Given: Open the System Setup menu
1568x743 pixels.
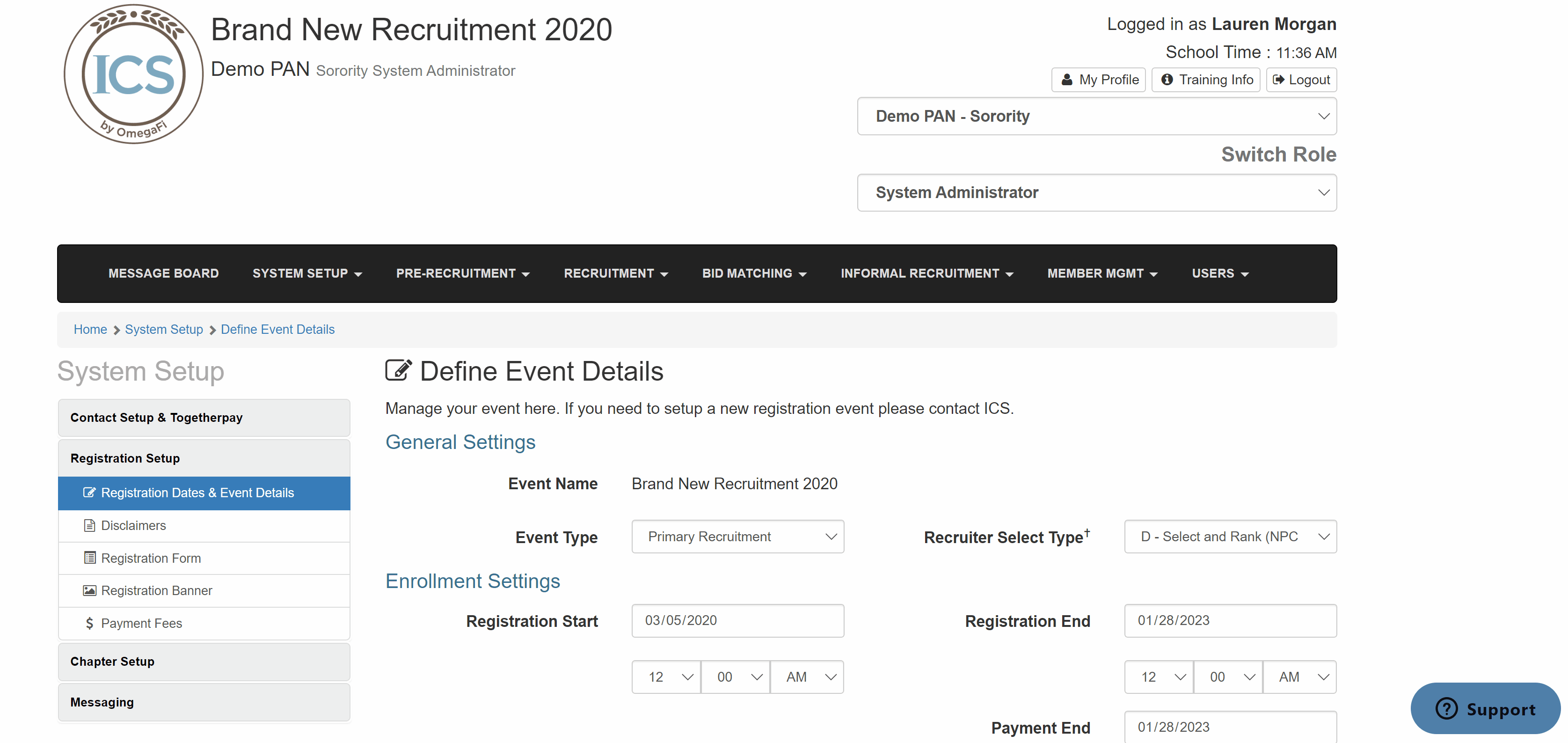Looking at the screenshot, I should point(307,273).
